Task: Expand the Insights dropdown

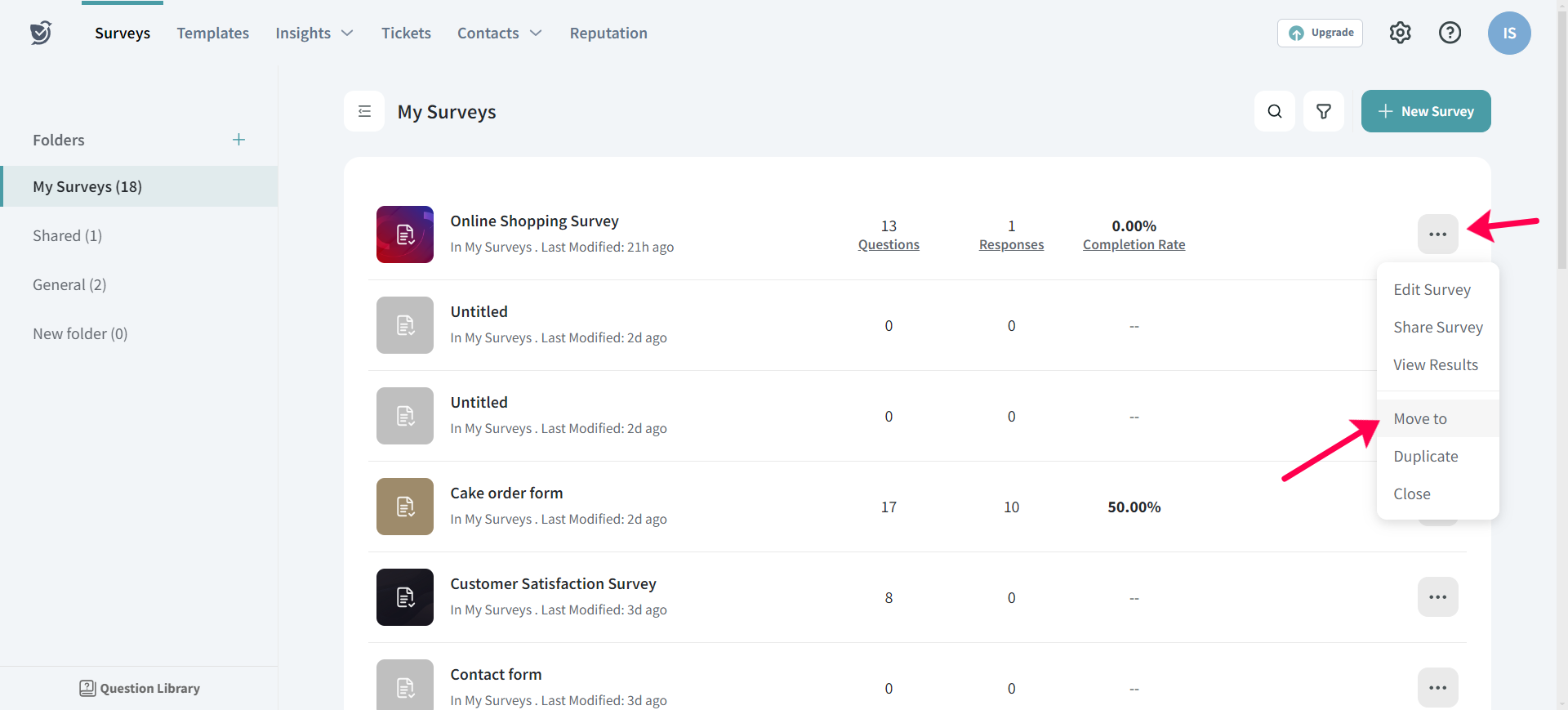Action: [x=314, y=33]
